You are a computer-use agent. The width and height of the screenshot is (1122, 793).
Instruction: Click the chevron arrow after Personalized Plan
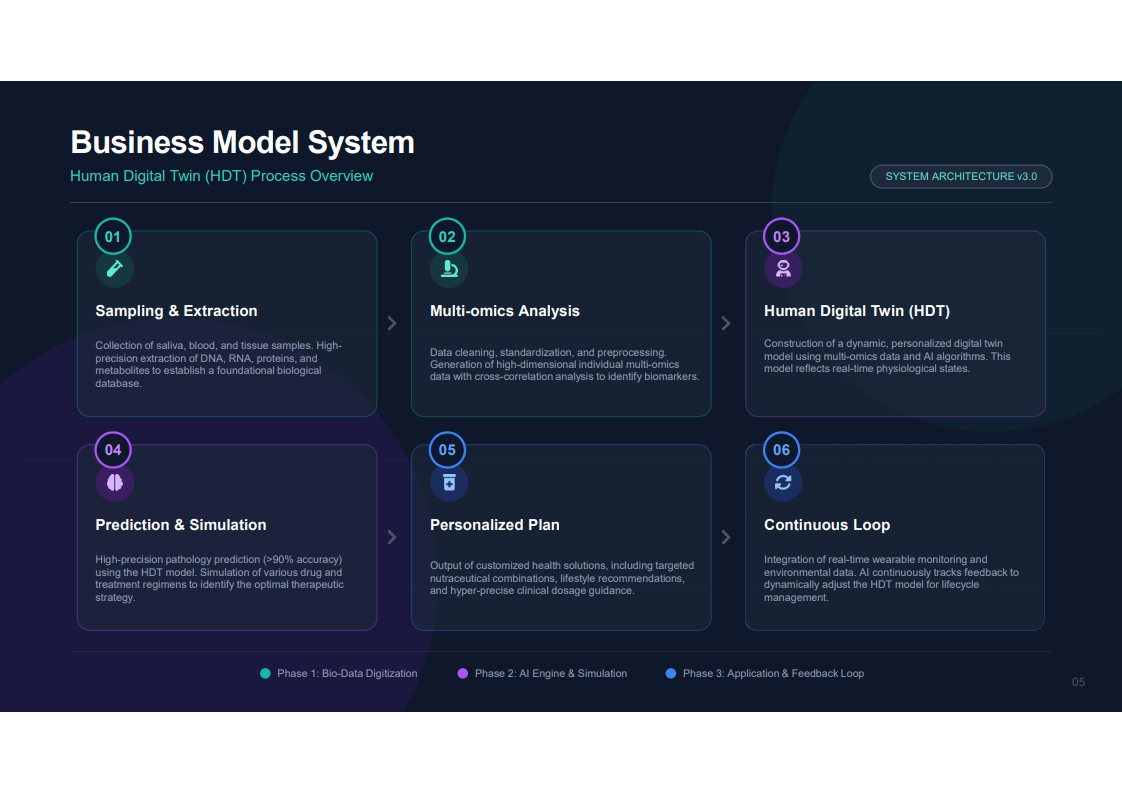tap(726, 537)
